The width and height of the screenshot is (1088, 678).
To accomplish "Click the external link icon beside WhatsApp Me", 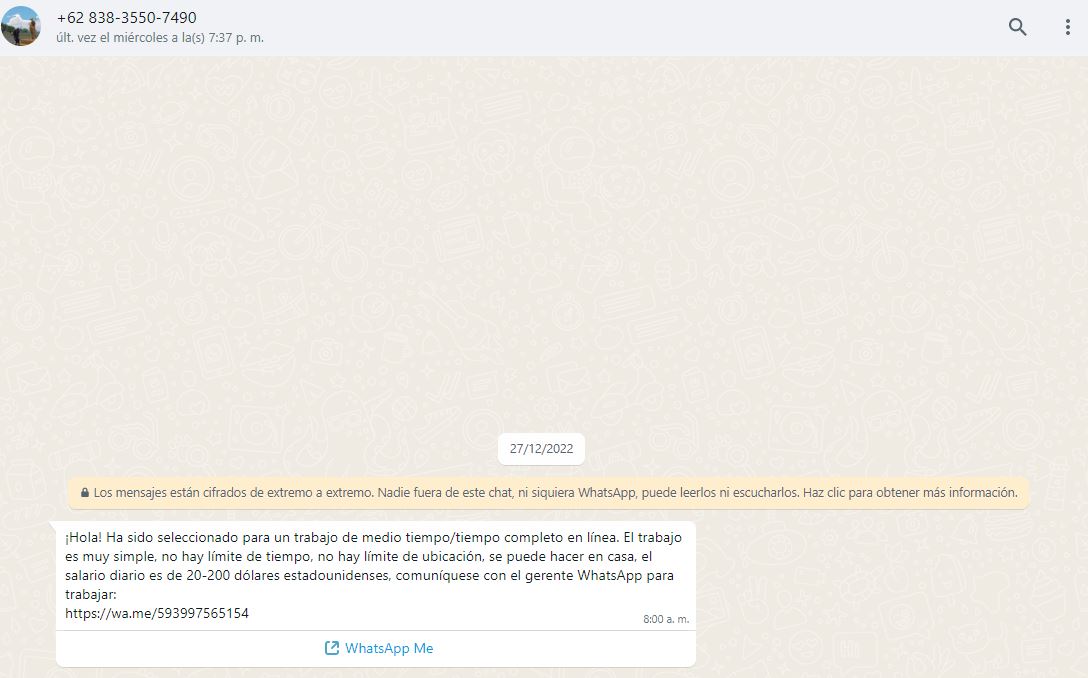I will point(332,648).
